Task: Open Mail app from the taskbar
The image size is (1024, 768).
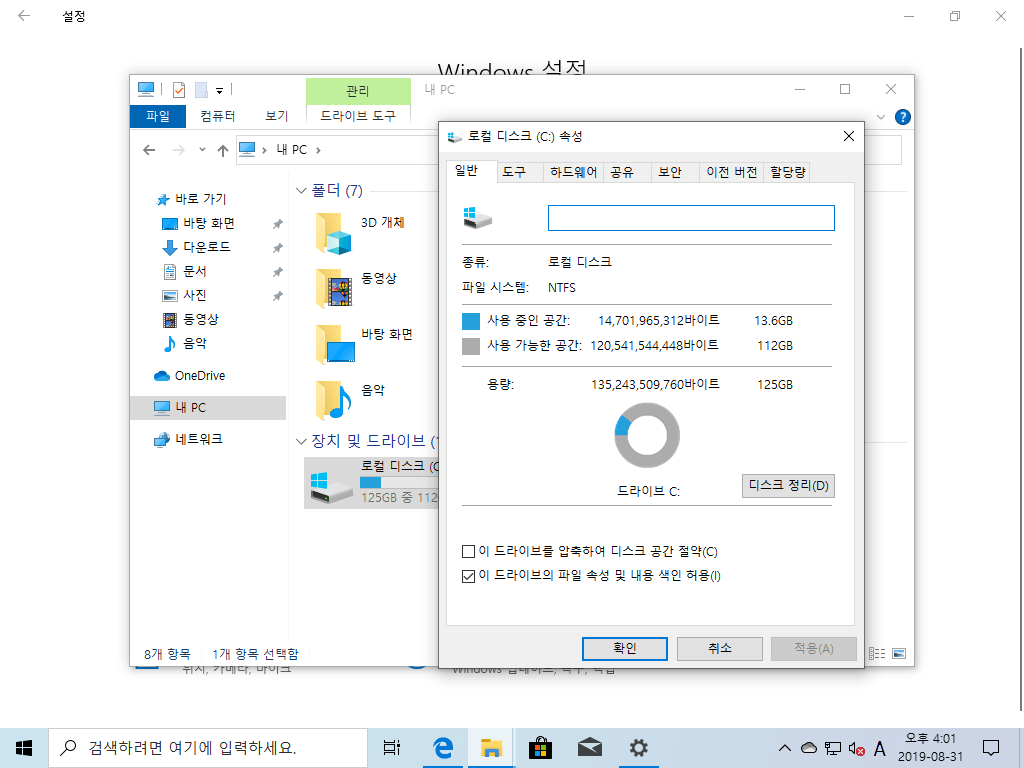Action: (590, 748)
